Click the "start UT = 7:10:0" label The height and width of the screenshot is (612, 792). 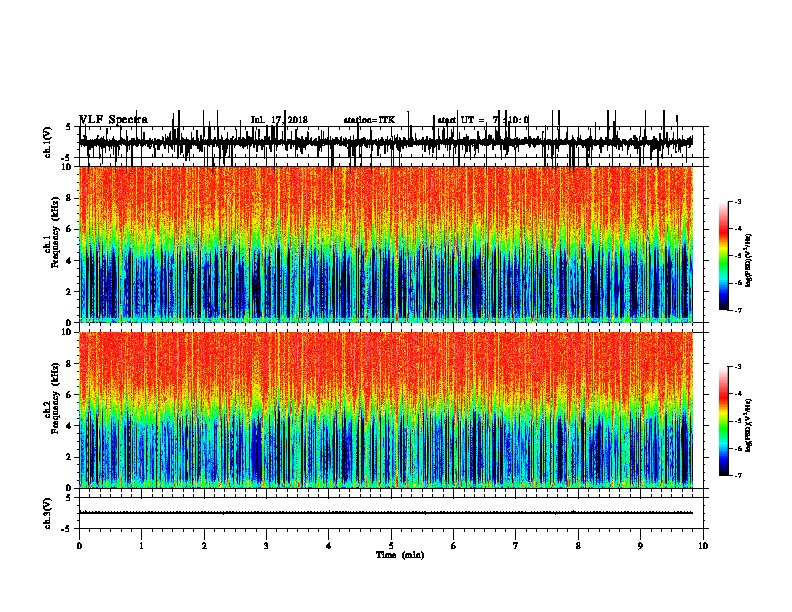[483, 120]
